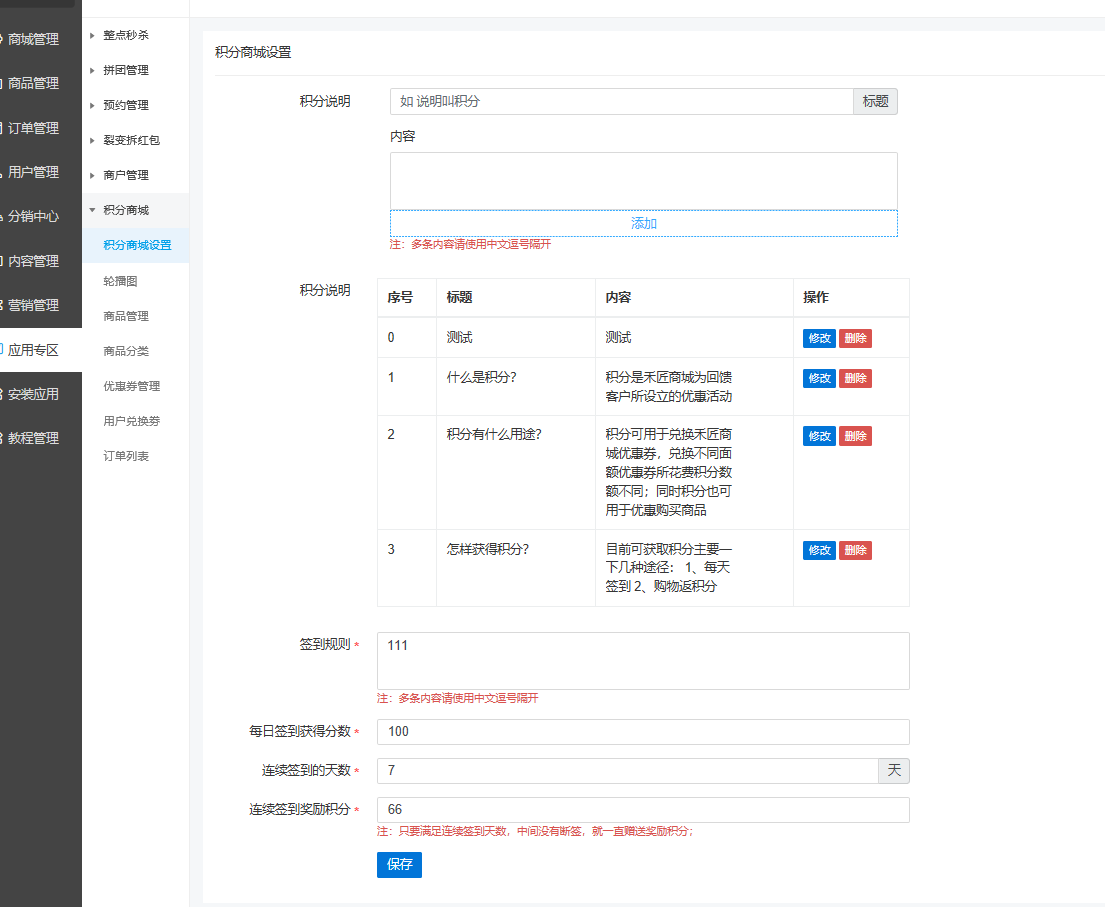This screenshot has height=907, width=1105.
Task: Open the 优惠券管理 submenu item
Action: 132,385
